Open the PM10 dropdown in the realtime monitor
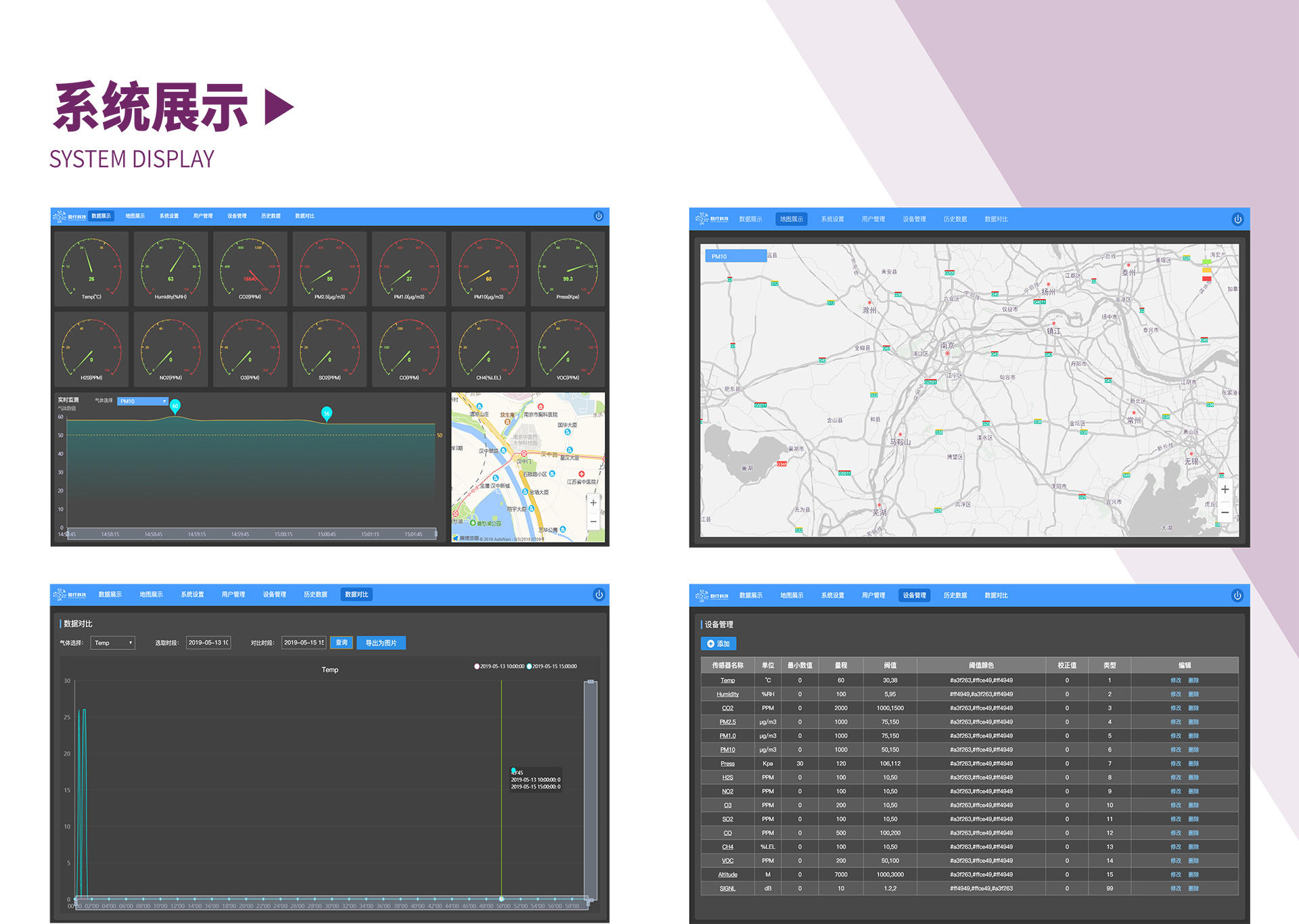This screenshot has width=1299, height=924. (143, 401)
